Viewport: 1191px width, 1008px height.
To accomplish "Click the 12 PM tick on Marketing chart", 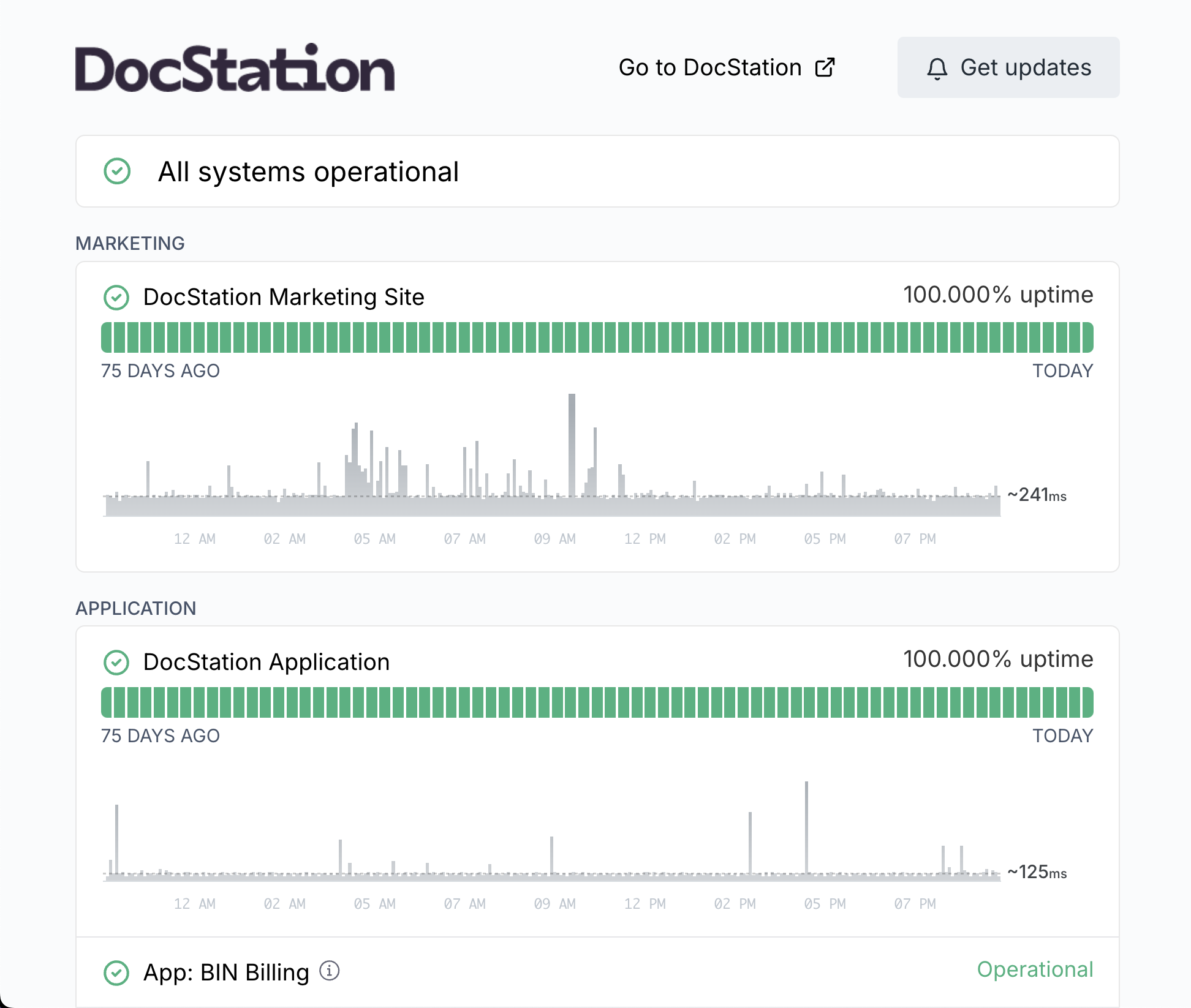I will tap(645, 539).
